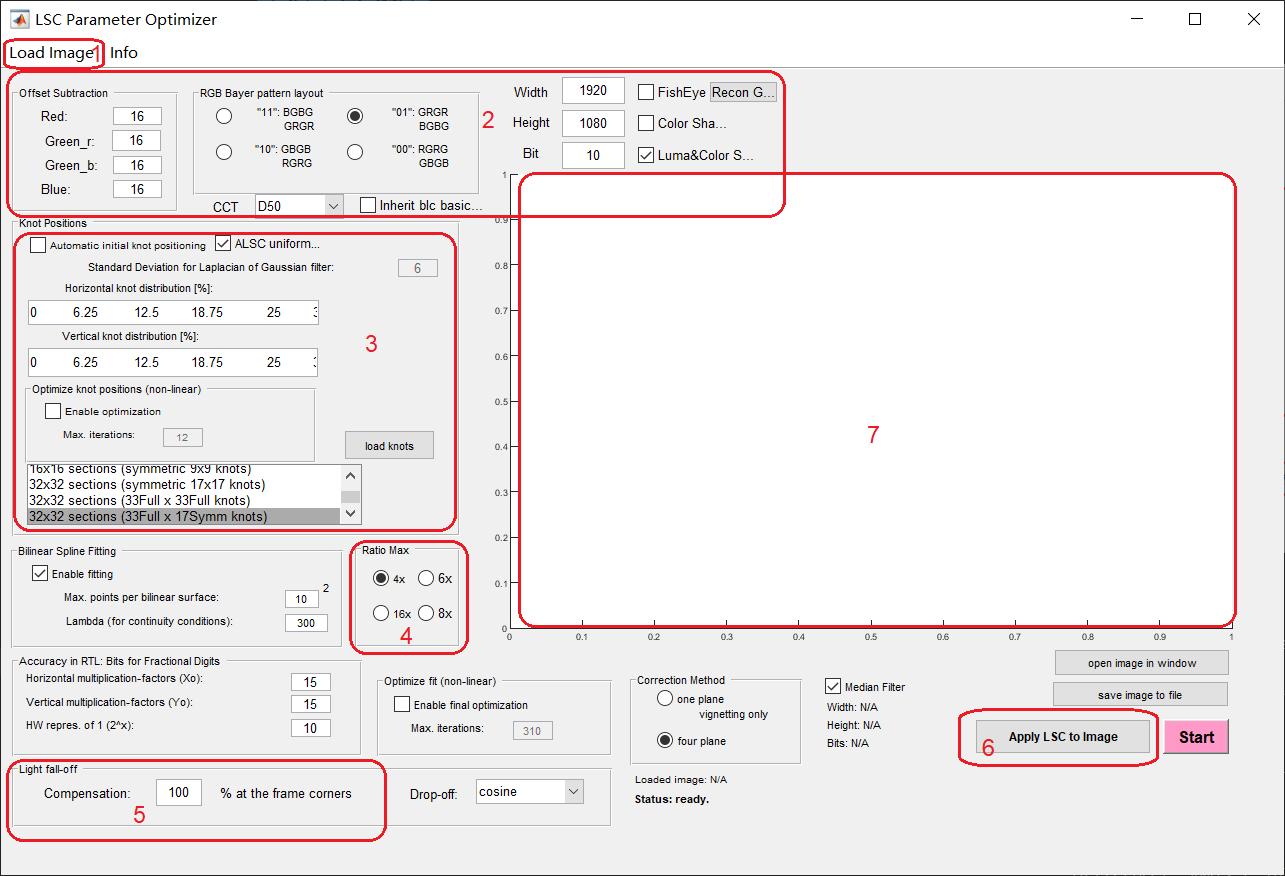Open the CCT D50 dropdown
Screen dimensions: 1285x876
[299, 205]
